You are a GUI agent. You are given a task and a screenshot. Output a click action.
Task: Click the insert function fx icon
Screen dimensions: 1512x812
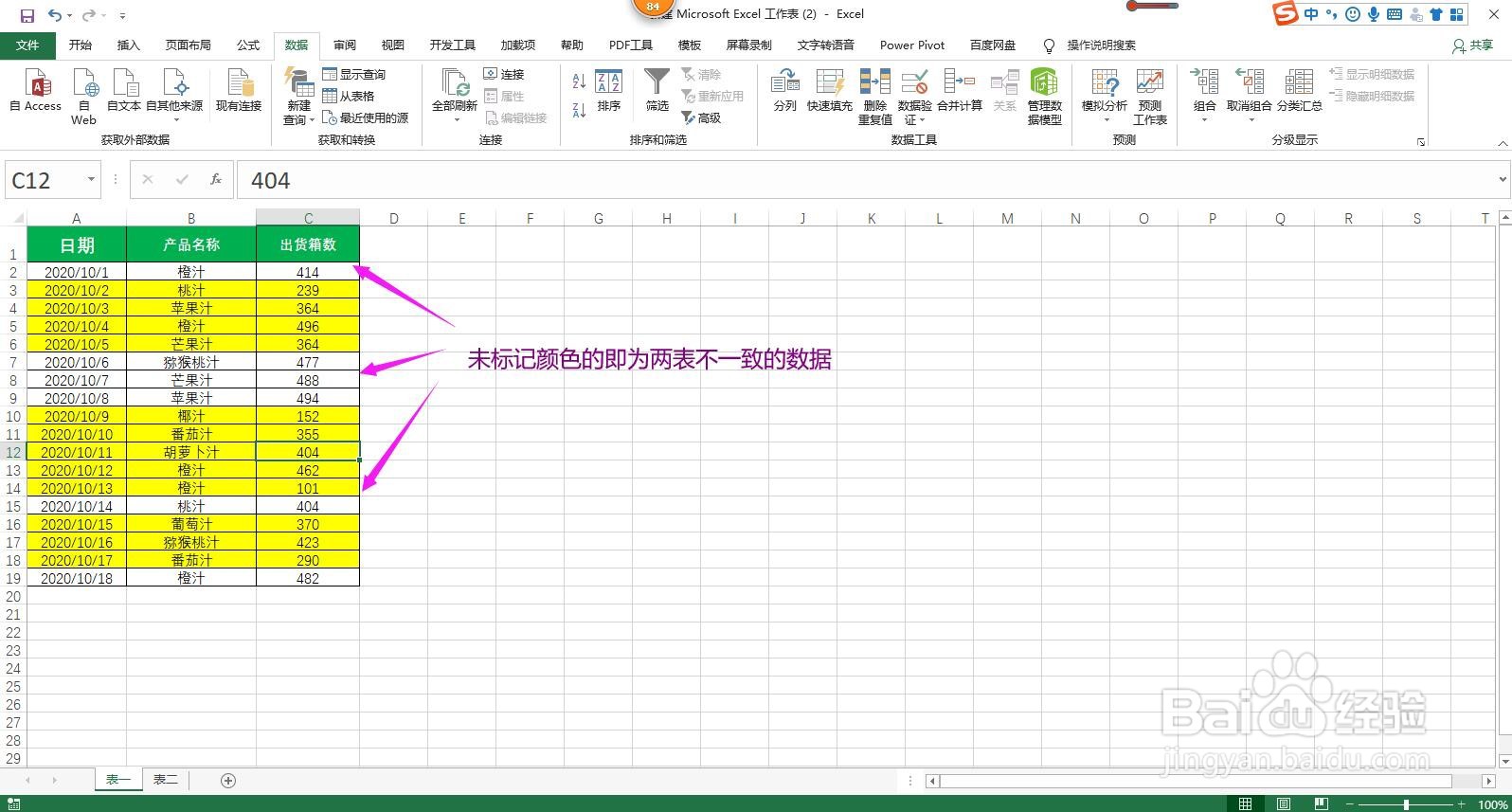[x=216, y=179]
